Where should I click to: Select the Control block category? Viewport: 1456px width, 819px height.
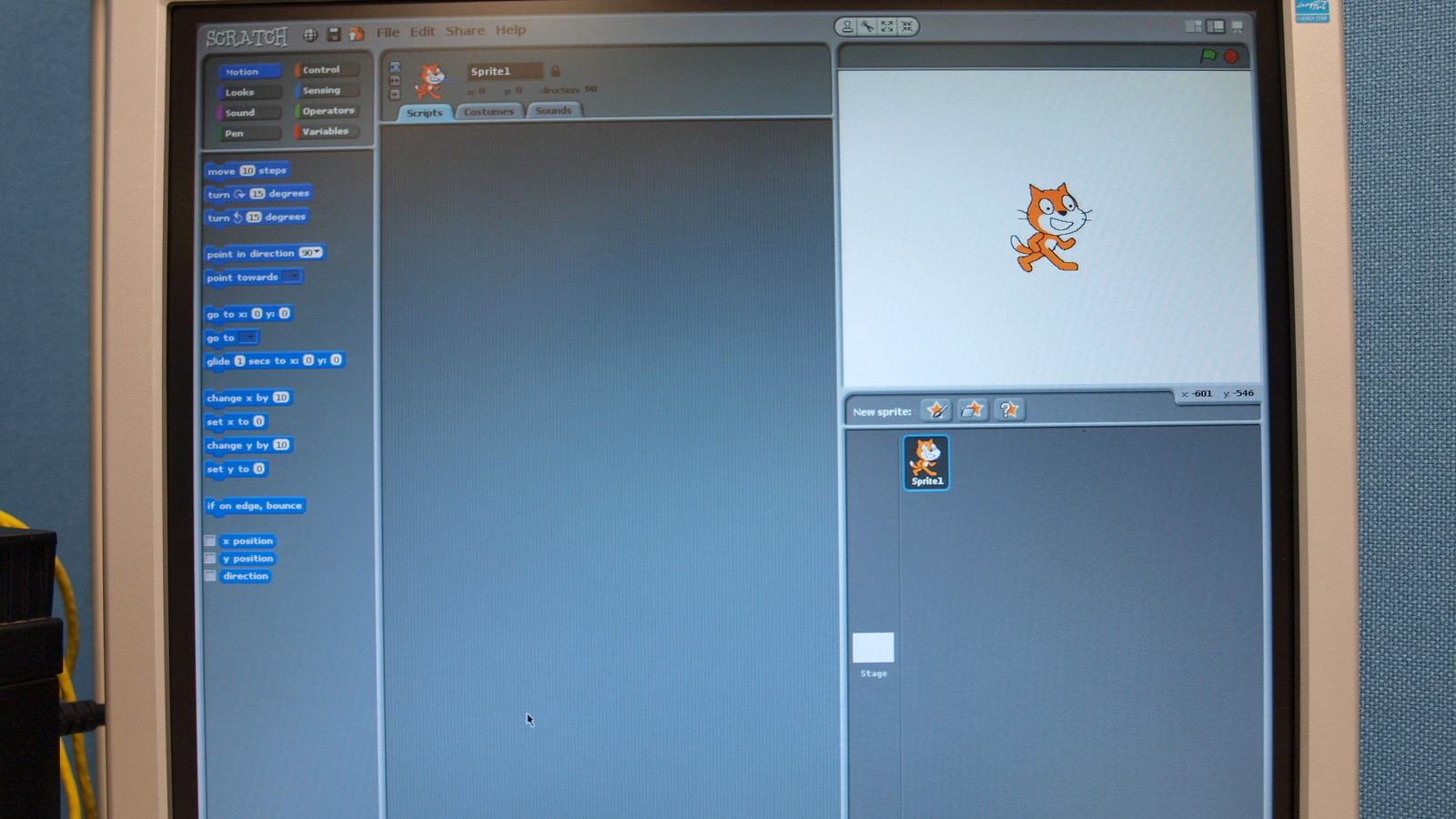point(327,70)
